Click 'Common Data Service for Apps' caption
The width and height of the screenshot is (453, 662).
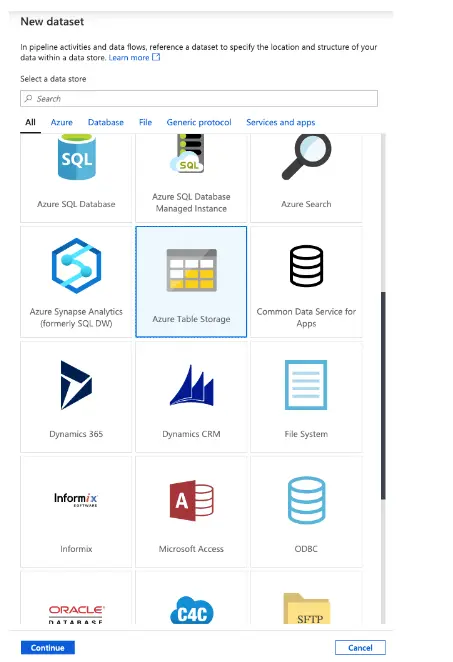tap(306, 317)
